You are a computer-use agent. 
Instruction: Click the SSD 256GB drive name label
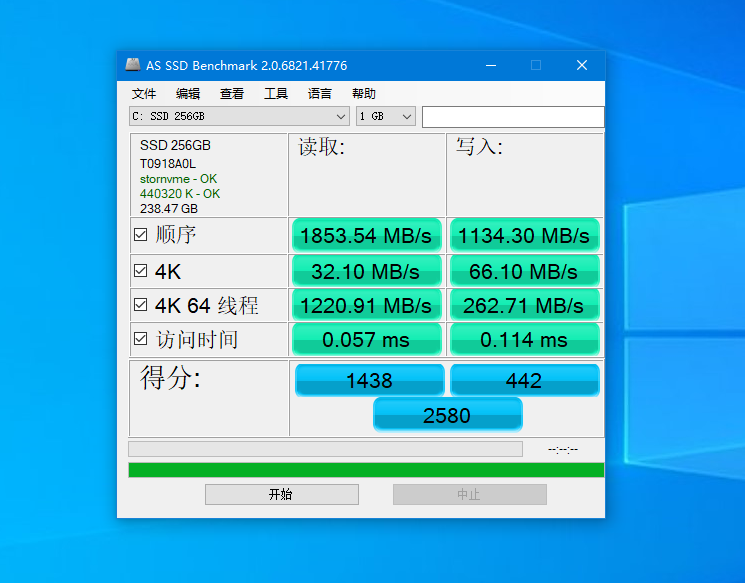pyautogui.click(x=175, y=145)
